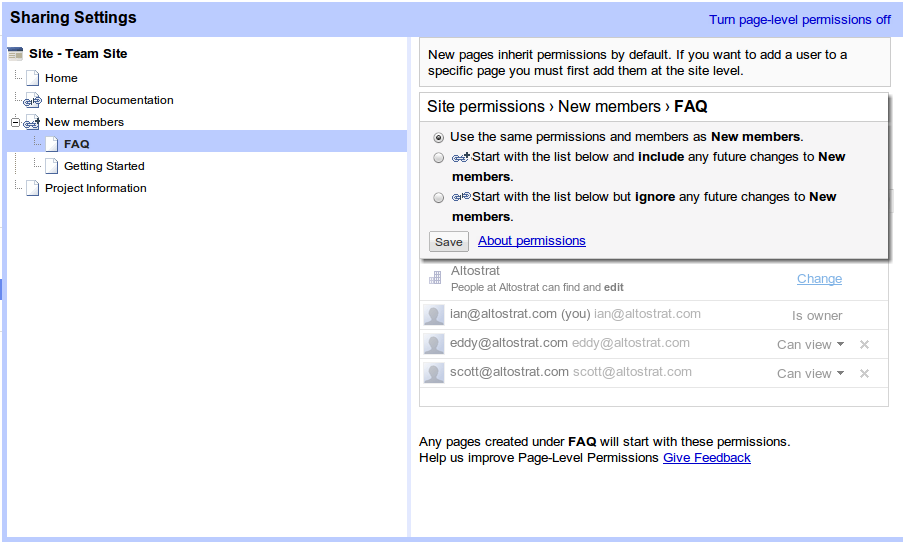Viewport: 903px width, 542px height.
Task: Click the Site - Team Site icon
Action: pos(15,54)
